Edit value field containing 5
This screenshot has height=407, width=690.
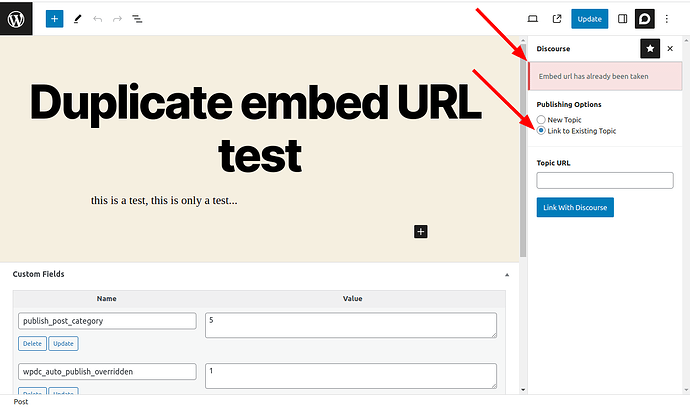coord(351,325)
